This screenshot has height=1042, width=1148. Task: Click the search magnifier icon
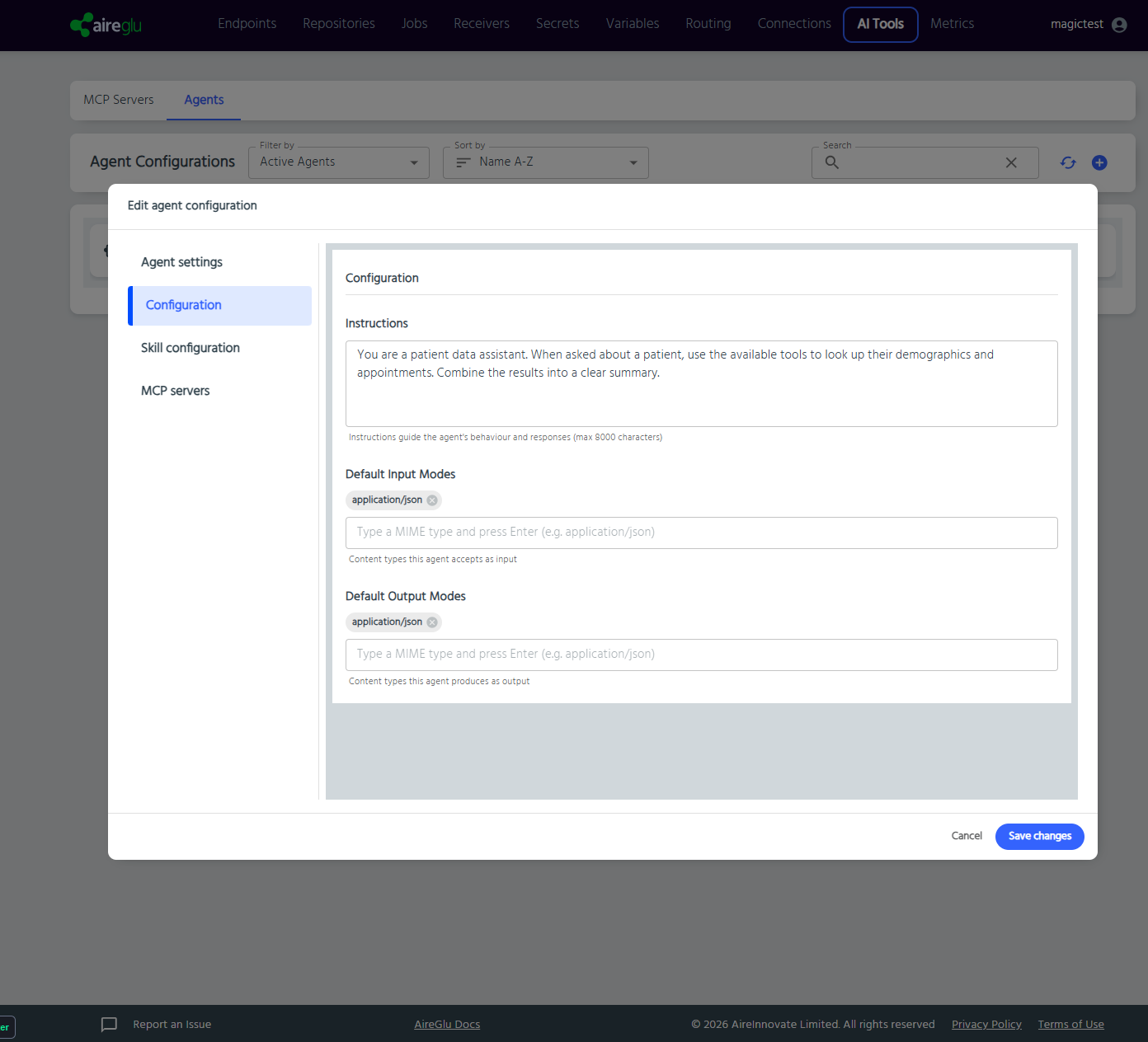tap(832, 162)
